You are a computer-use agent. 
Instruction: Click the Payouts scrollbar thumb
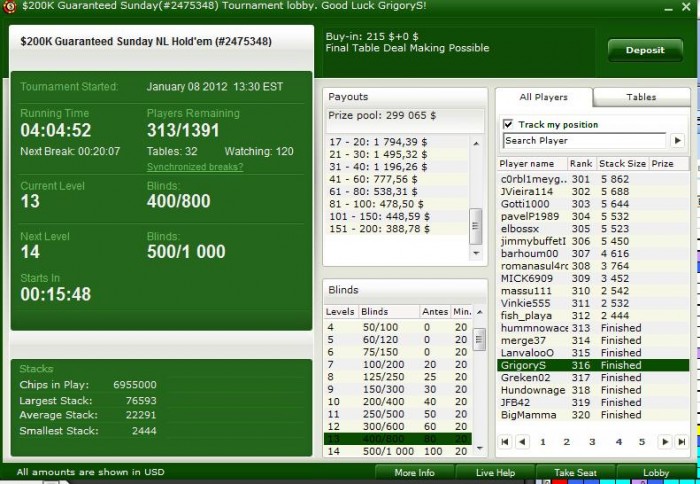(x=476, y=226)
